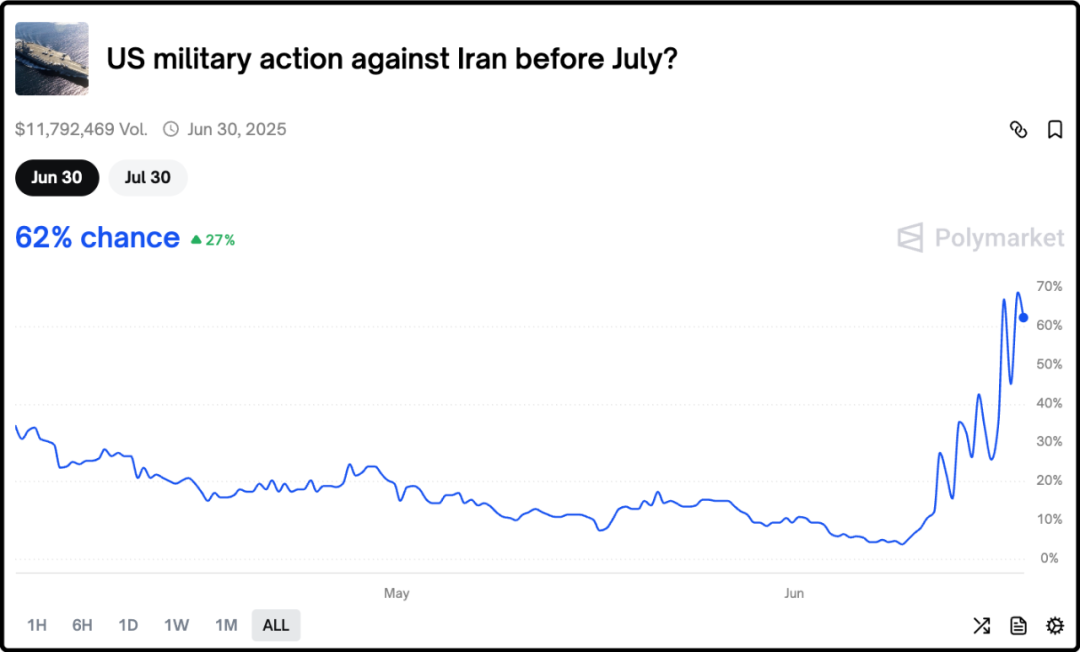
Task: Select the ALL time range
Action: 276,625
